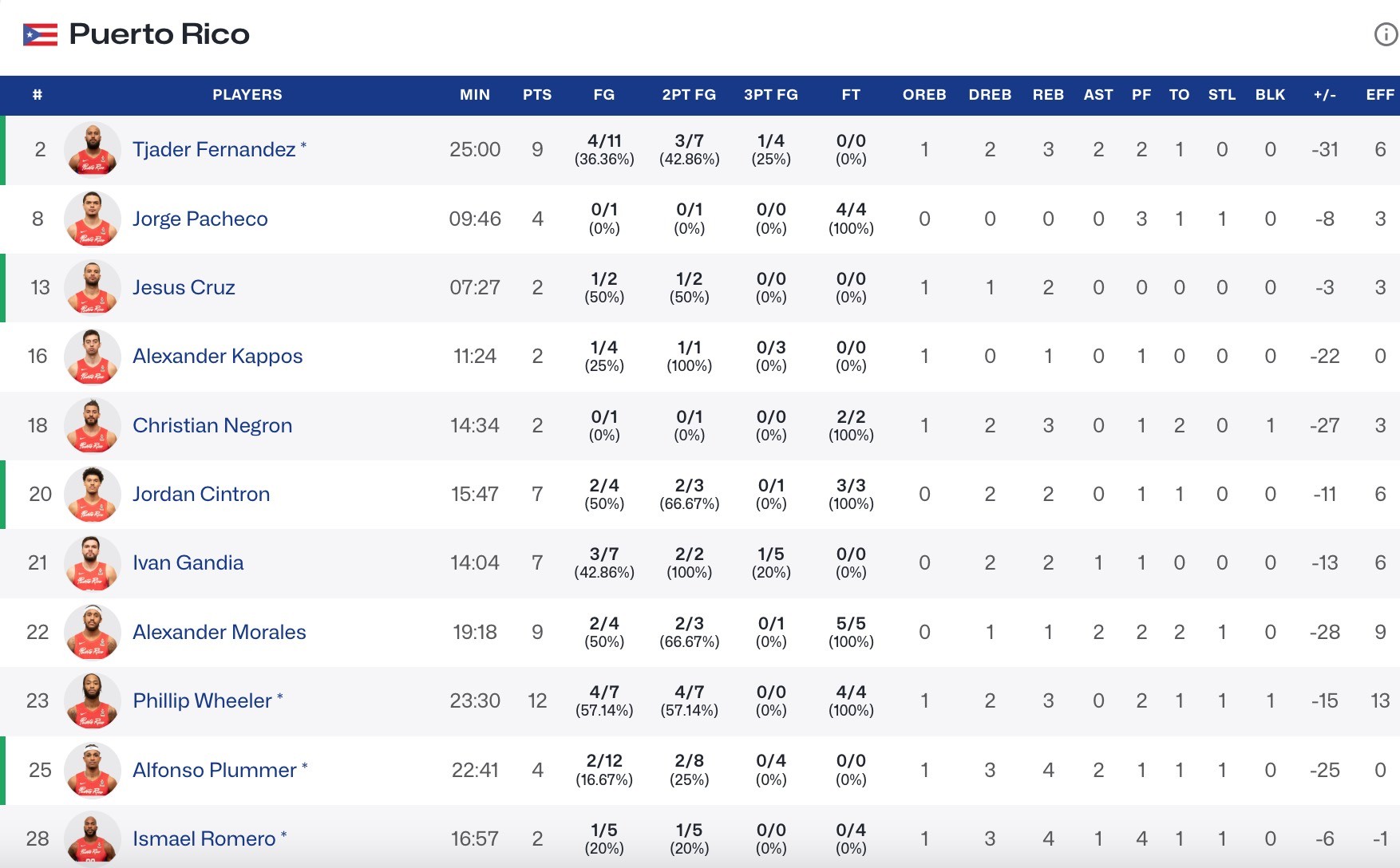
Task: Sort table by PTS column header
Action: [x=537, y=95]
